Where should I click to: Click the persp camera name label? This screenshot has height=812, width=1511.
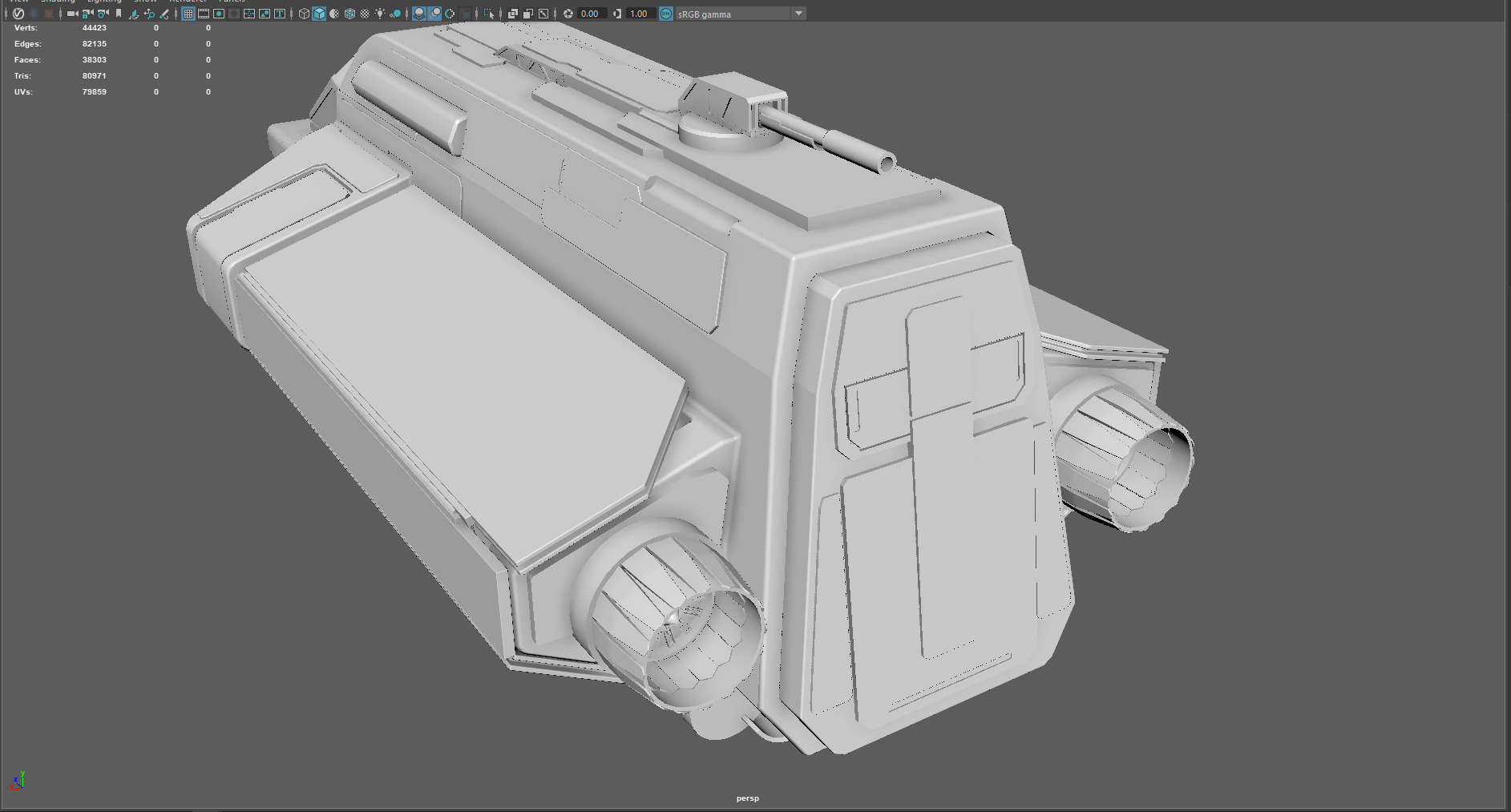(x=748, y=798)
